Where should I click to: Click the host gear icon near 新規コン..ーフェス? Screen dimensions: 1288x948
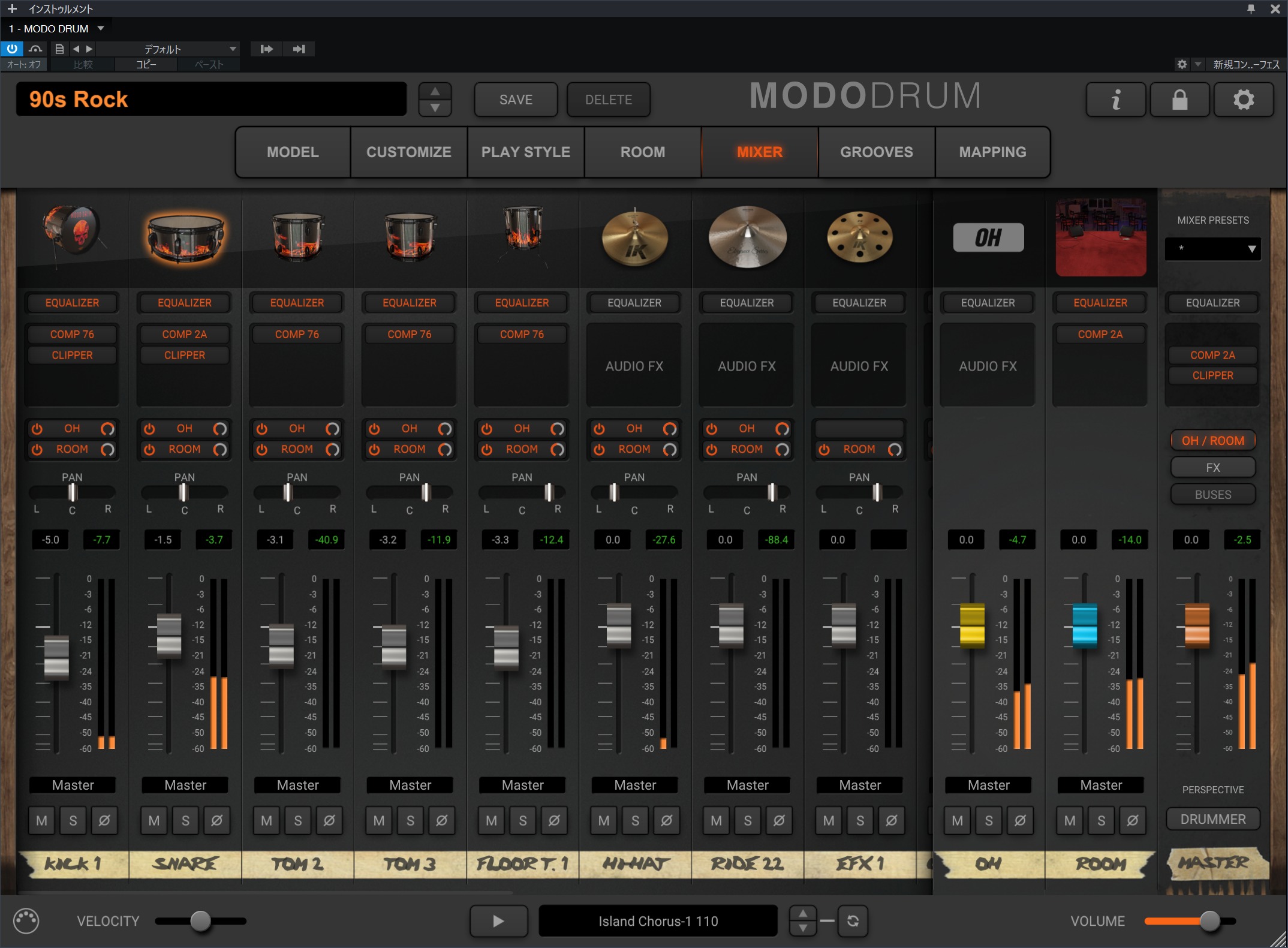pos(1181,64)
